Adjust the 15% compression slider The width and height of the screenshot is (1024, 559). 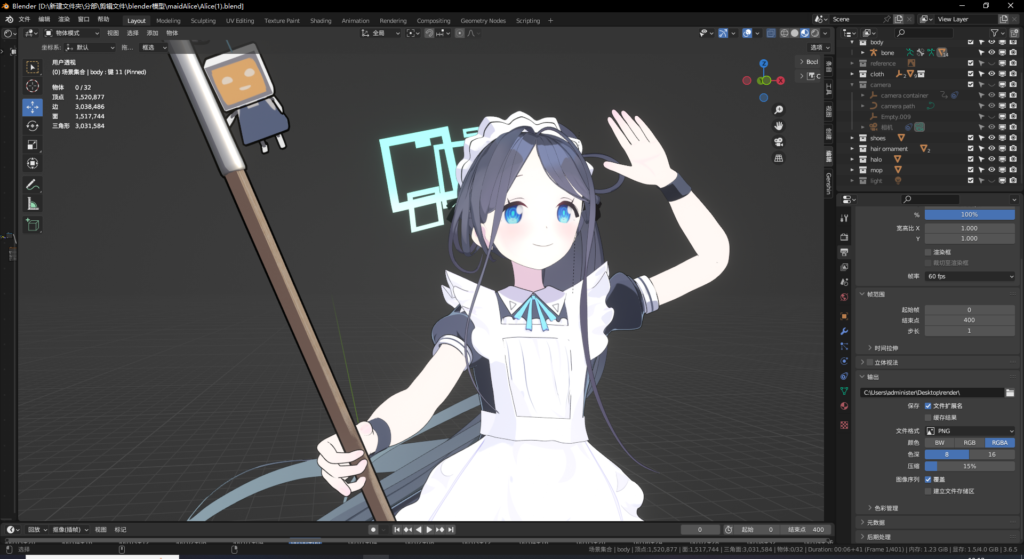pyautogui.click(x=970, y=466)
